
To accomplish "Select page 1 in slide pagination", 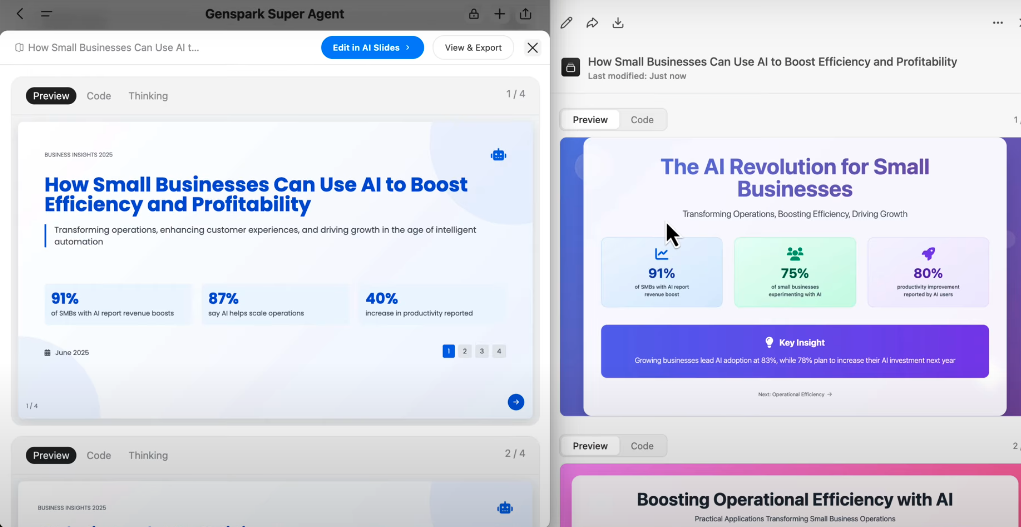I will click(449, 351).
